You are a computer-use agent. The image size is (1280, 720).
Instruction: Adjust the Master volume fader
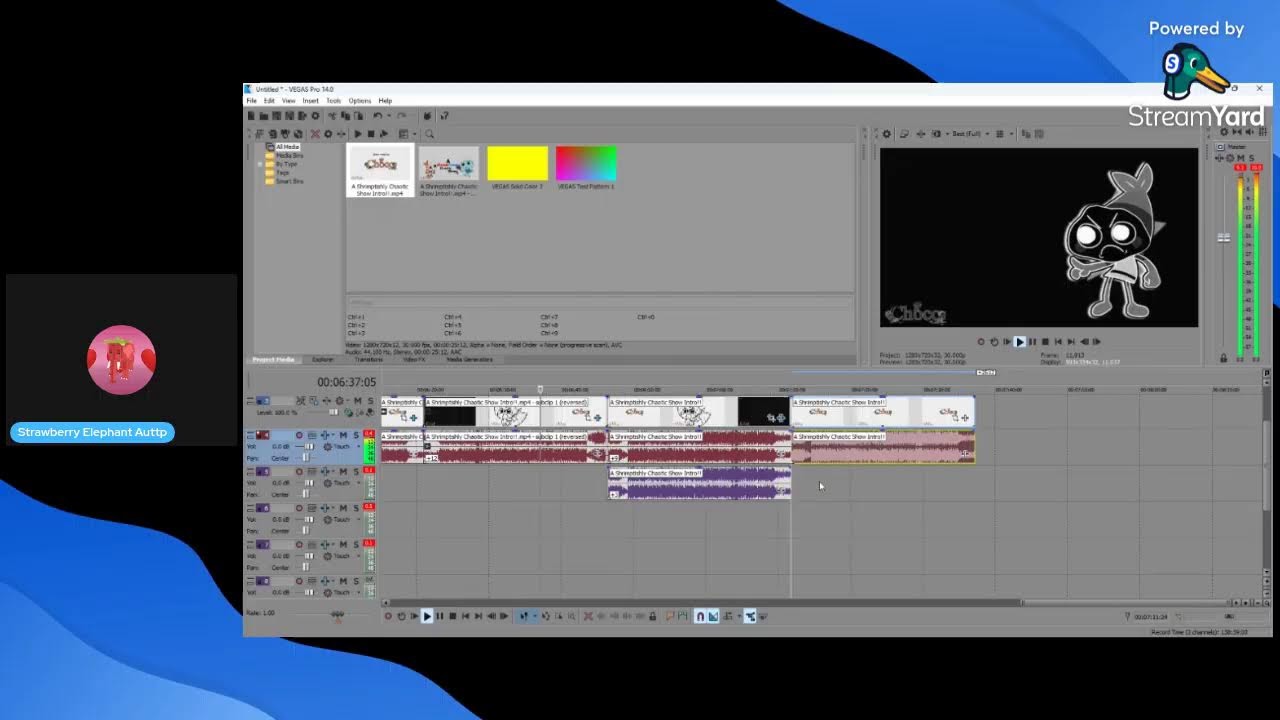point(1223,238)
